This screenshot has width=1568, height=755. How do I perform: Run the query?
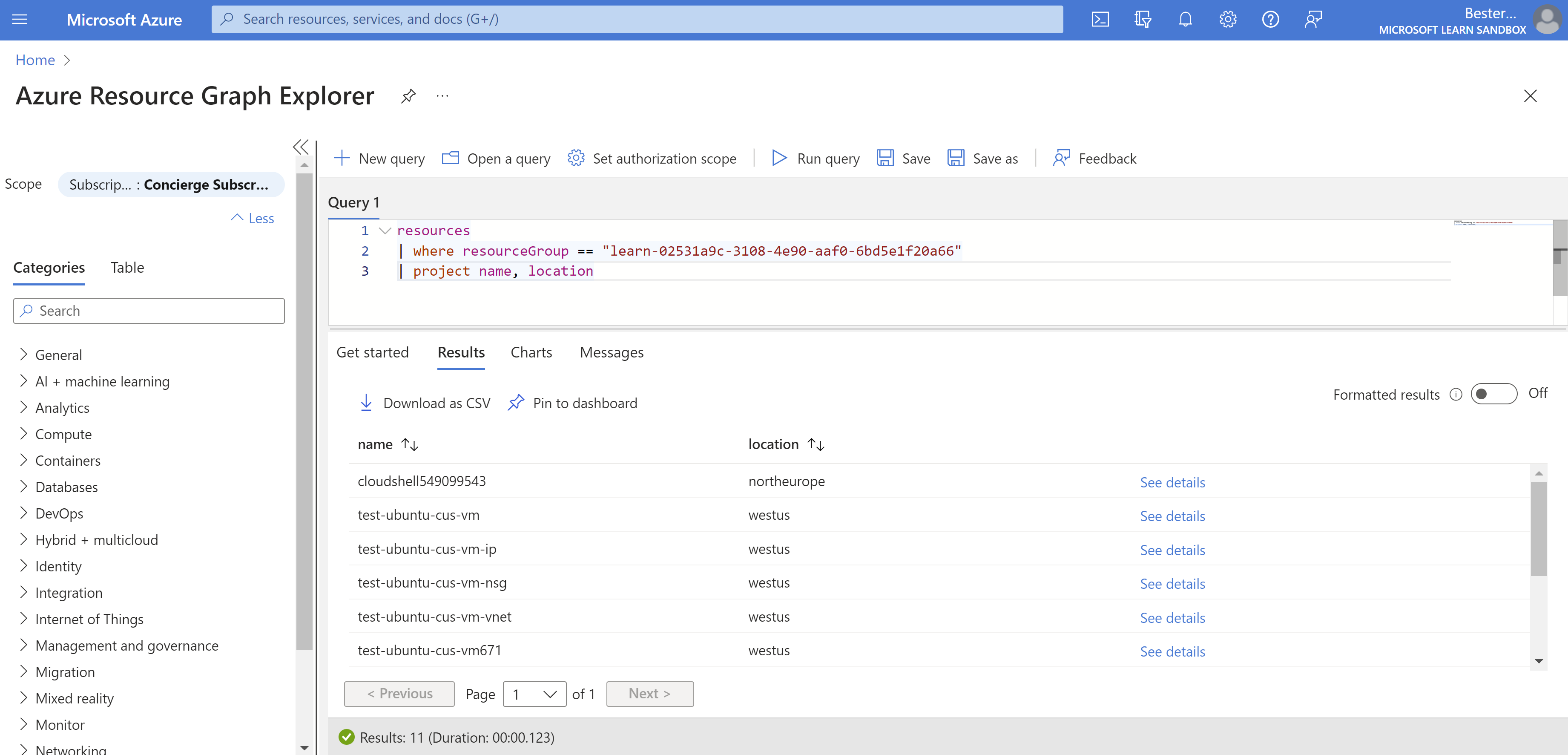[816, 158]
